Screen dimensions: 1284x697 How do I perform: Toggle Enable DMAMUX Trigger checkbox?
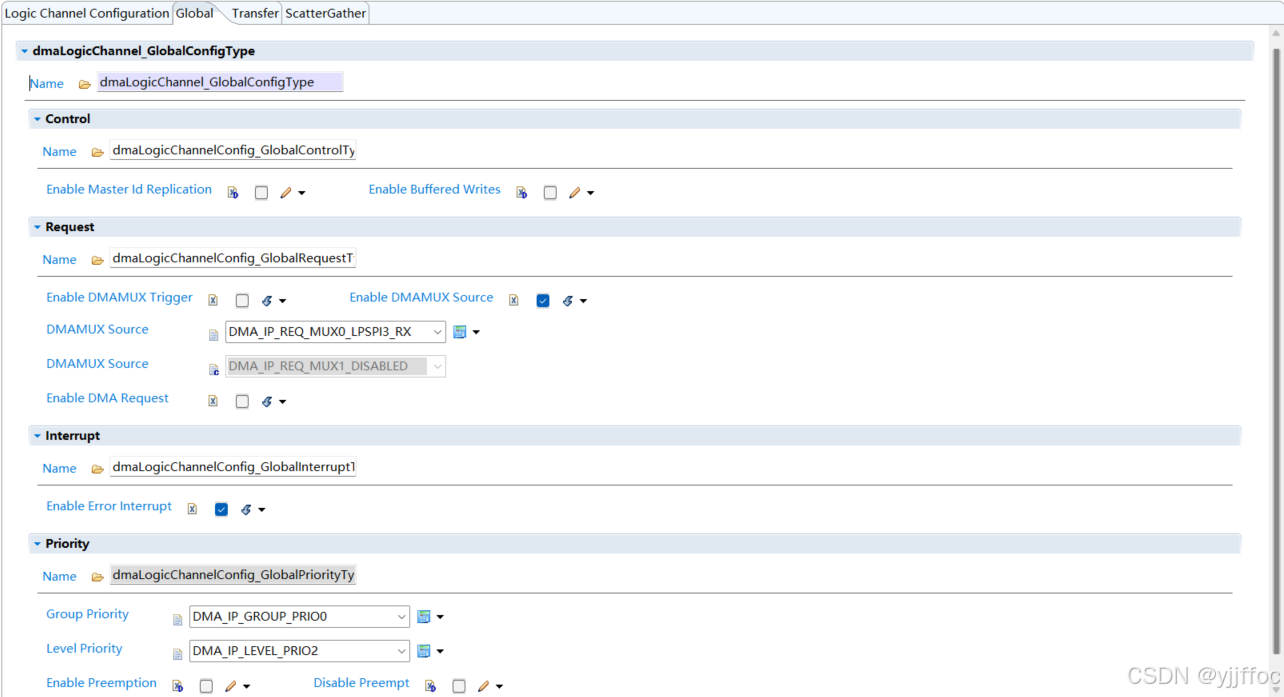coord(242,301)
